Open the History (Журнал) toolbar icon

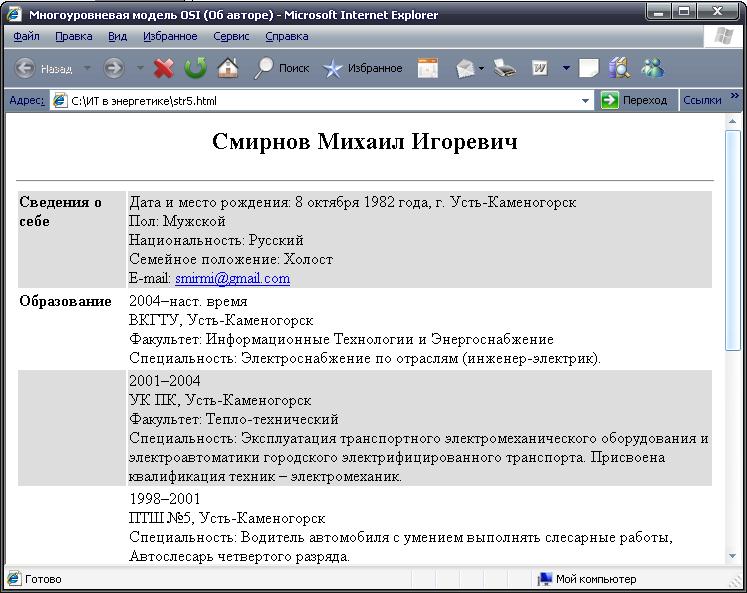pos(428,68)
